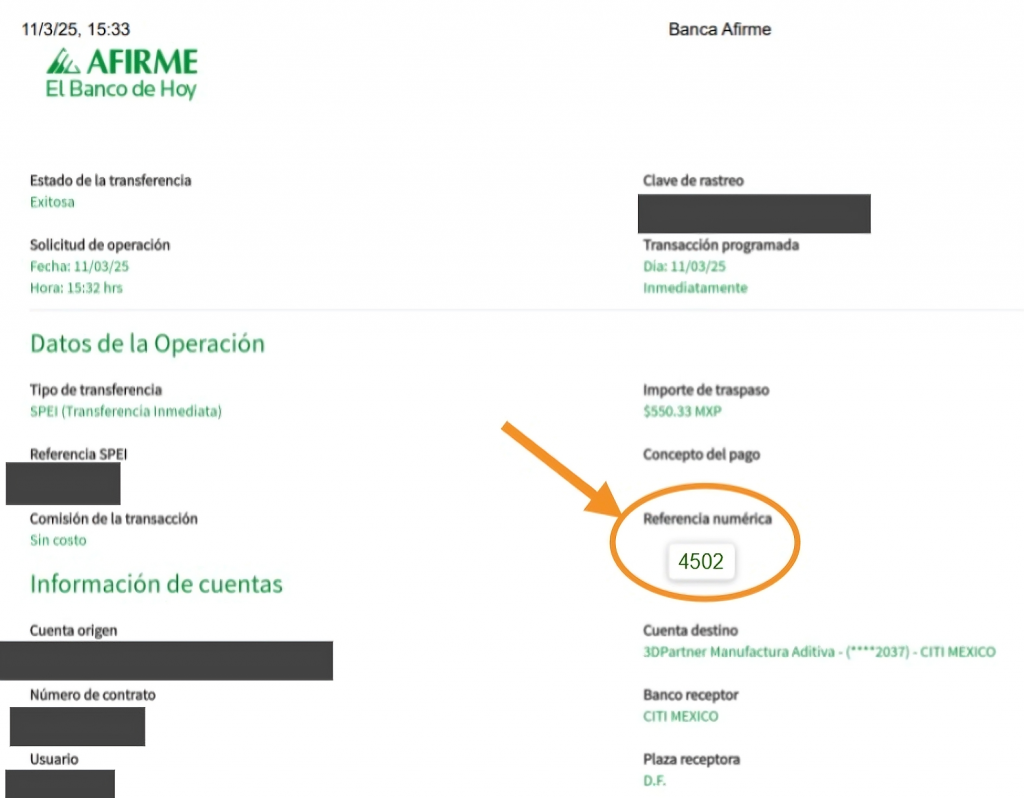
Task: Click the "Información de cuentas" heading
Action: [x=156, y=584]
